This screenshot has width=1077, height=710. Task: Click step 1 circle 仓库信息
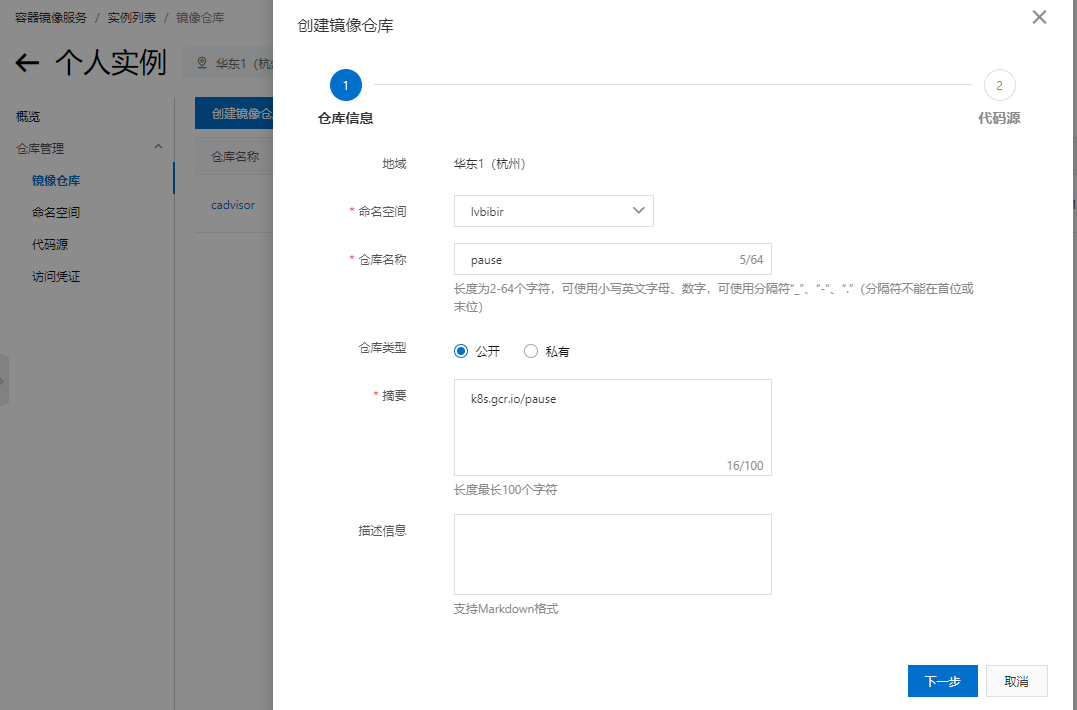[345, 86]
